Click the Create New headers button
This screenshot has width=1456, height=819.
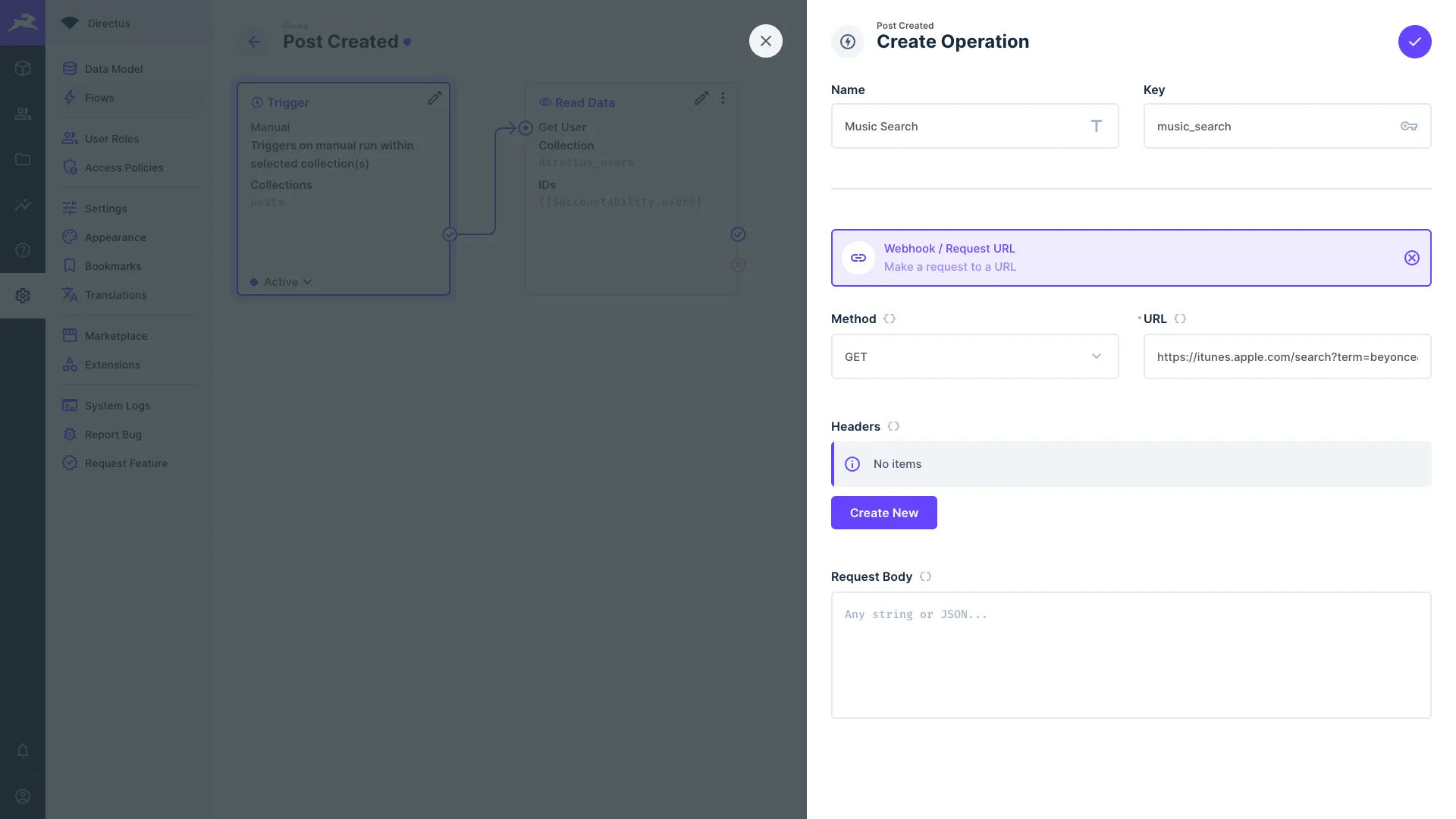884,512
